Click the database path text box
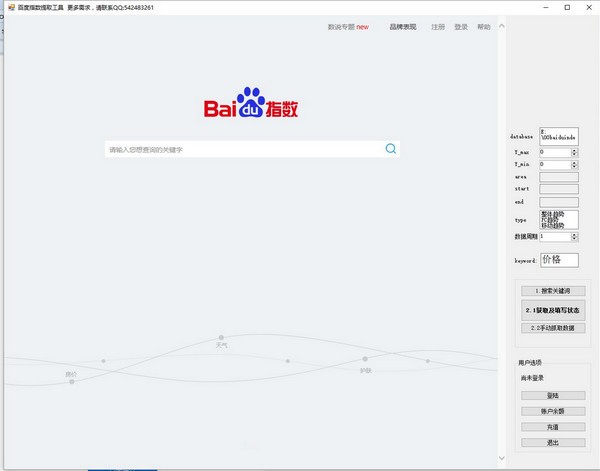The image size is (600, 471). 559,137
